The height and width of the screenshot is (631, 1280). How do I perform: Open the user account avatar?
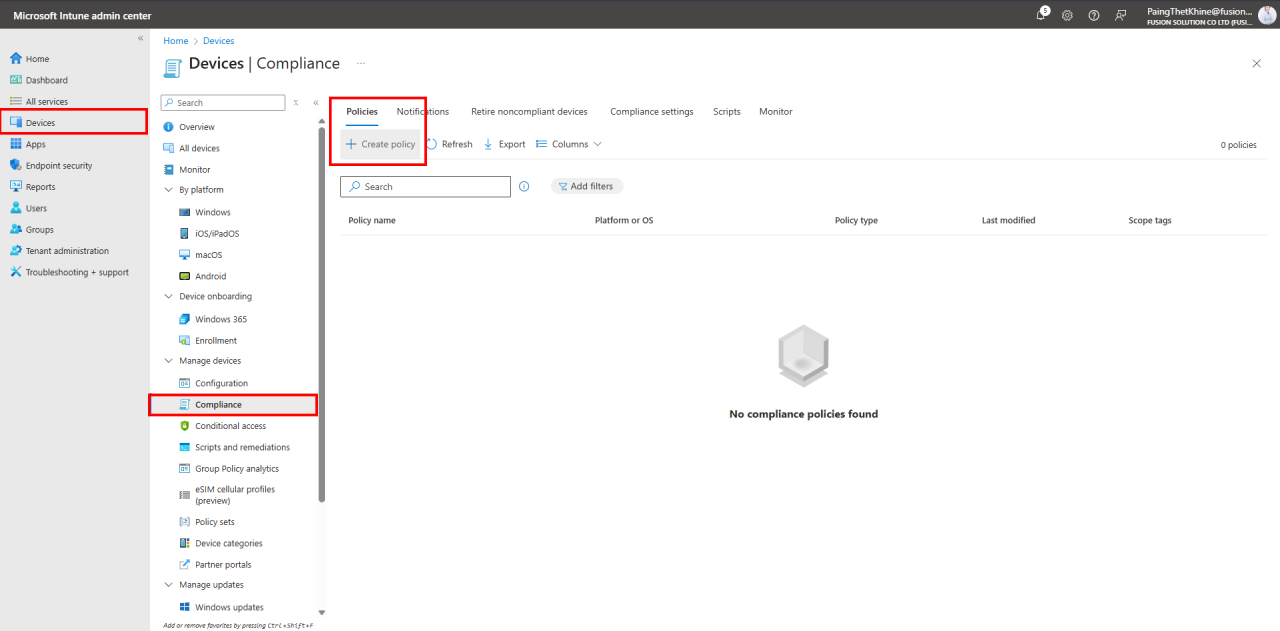1267,14
